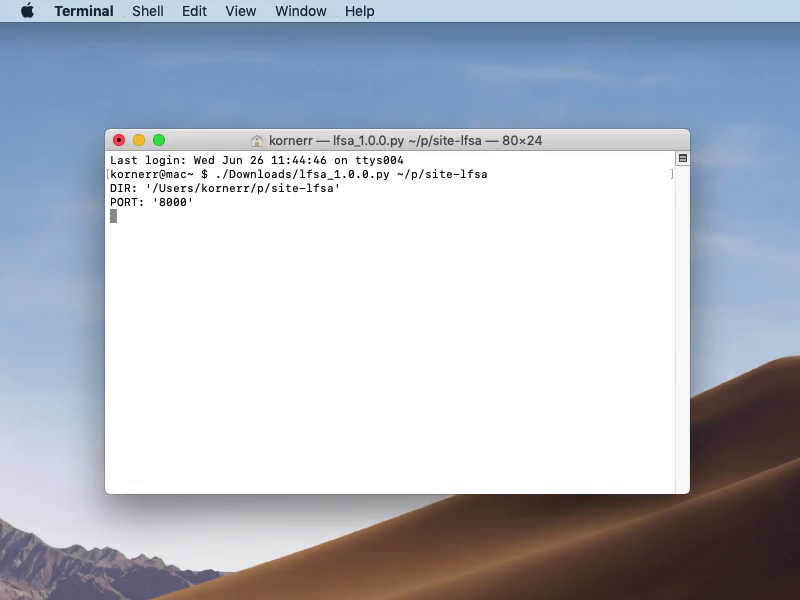Click the PORT '8000' output line

pyautogui.click(x=151, y=202)
